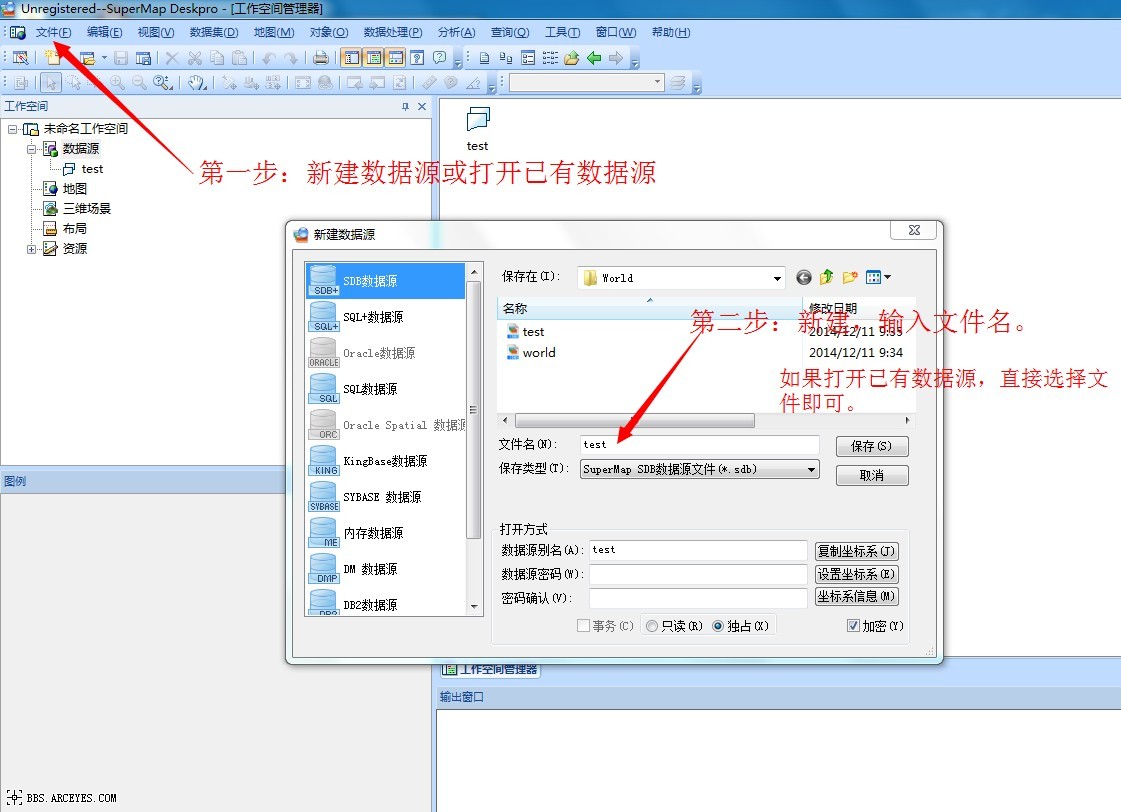Click 保存(S) button
The width and height of the screenshot is (1121, 812).
[871, 446]
